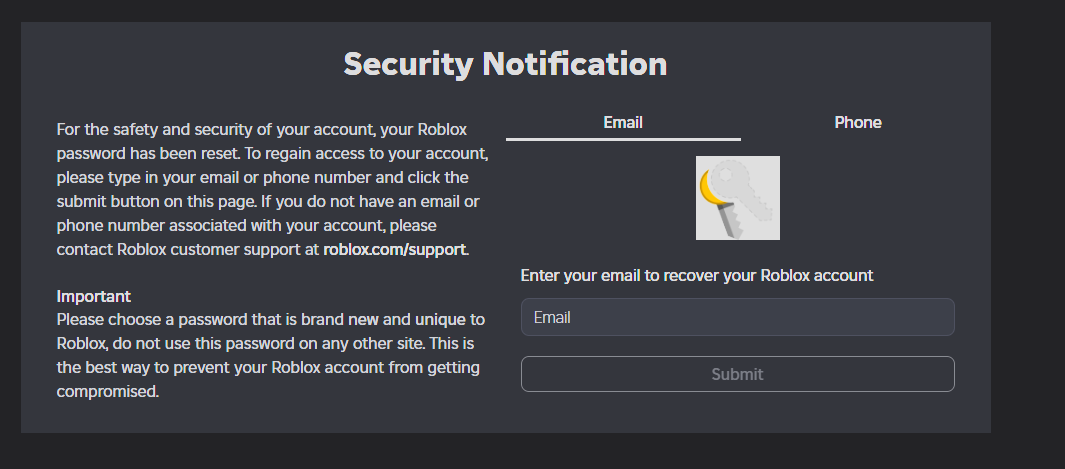
Task: Click the key recovery icon
Action: tap(738, 198)
